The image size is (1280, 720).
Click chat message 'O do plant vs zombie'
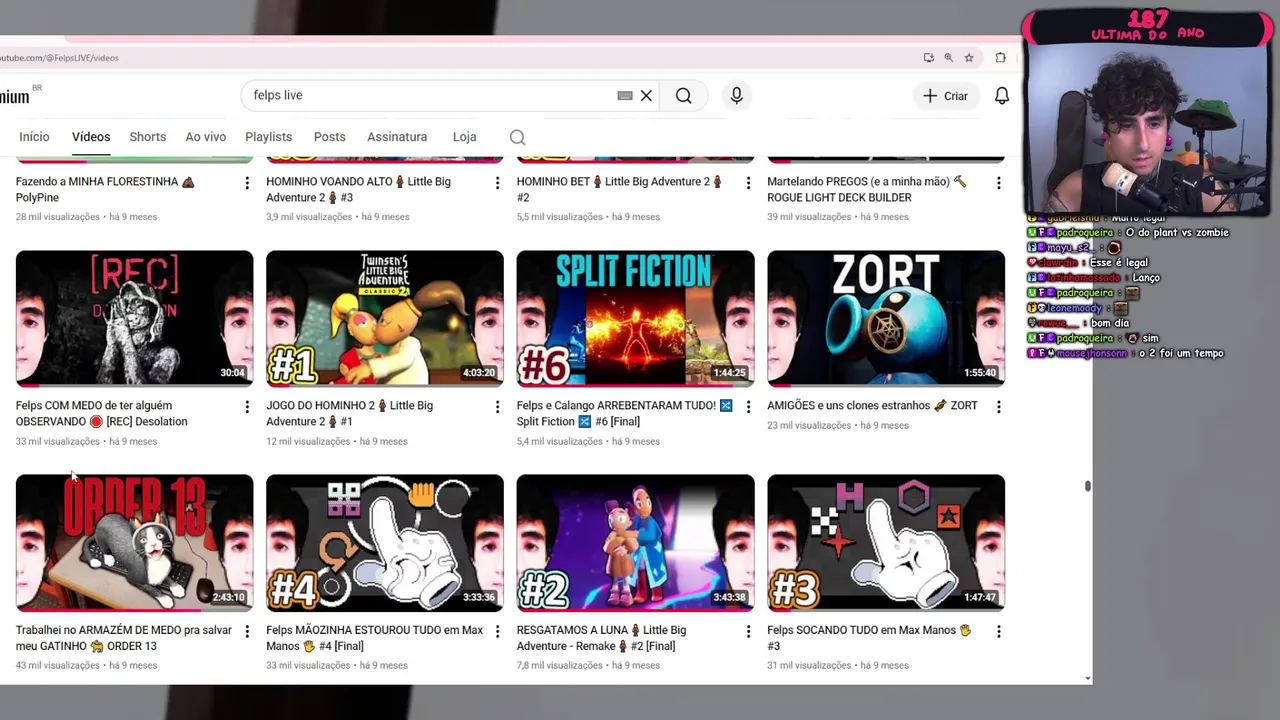coord(1177,233)
